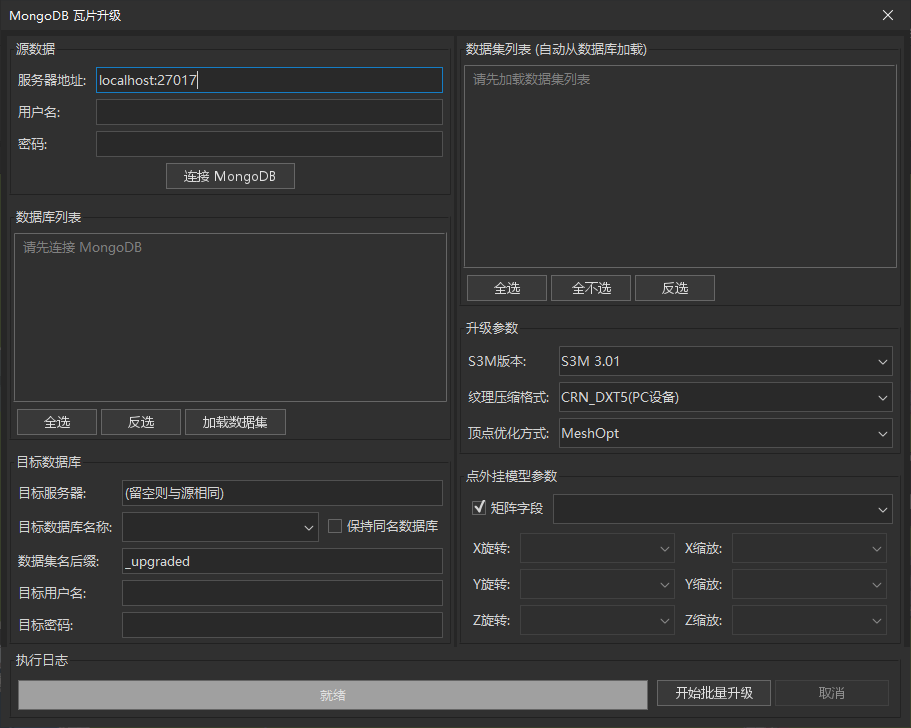911x728 pixels.
Task: Close the MongoDB 瓦片升级 dialog
Action: coord(887,15)
